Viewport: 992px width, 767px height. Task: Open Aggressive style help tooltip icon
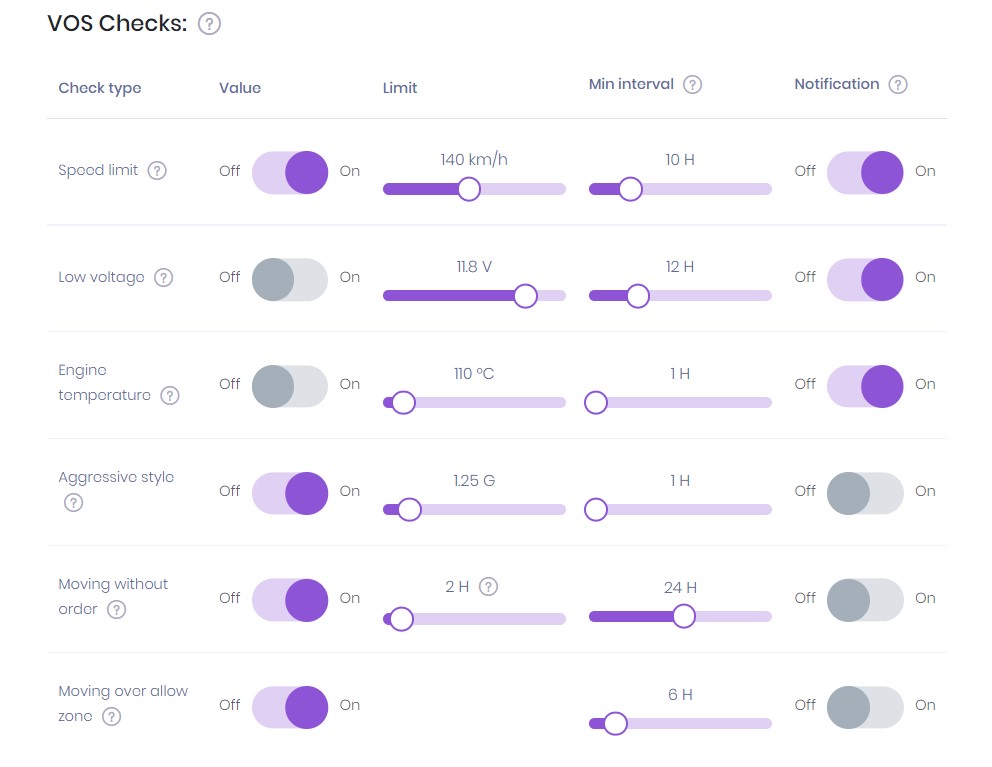[73, 503]
